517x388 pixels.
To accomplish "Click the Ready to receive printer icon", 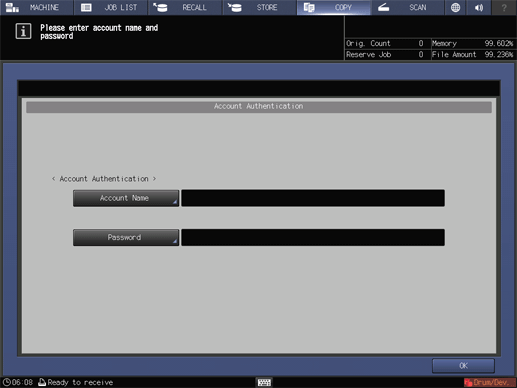I will click(x=42, y=382).
